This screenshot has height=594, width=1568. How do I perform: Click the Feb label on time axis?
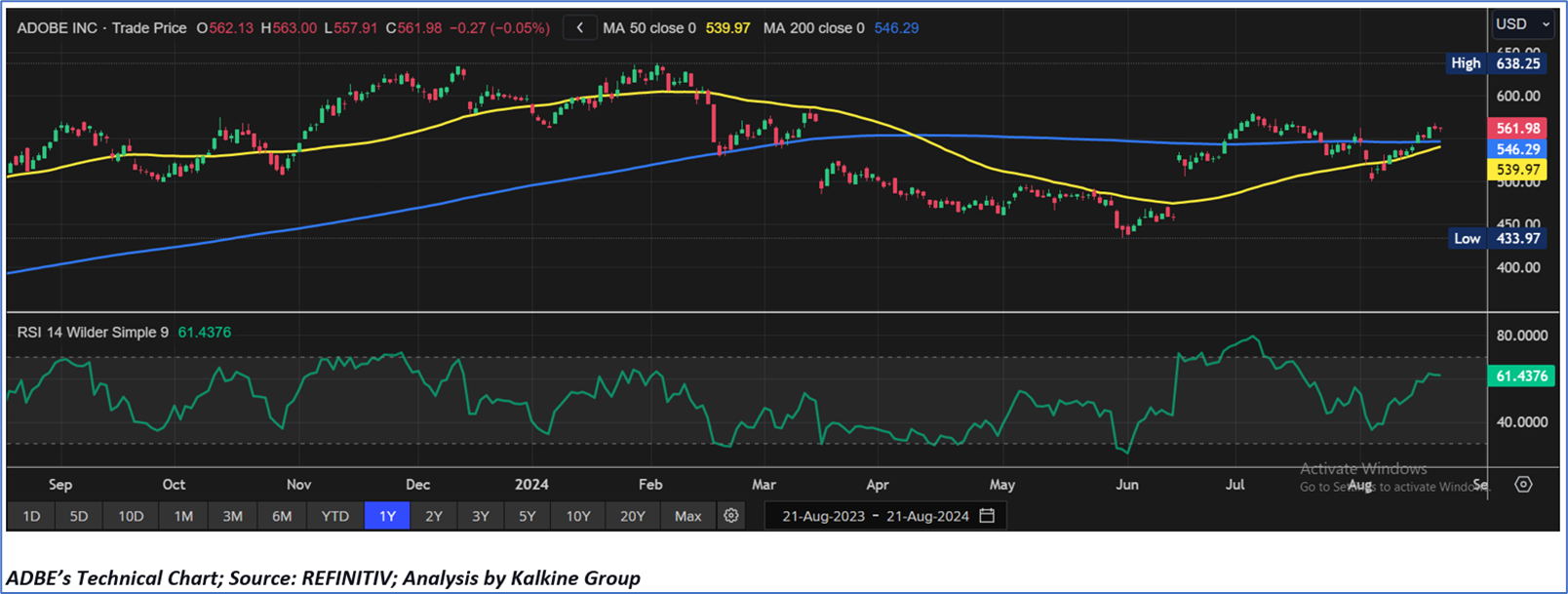(x=650, y=484)
